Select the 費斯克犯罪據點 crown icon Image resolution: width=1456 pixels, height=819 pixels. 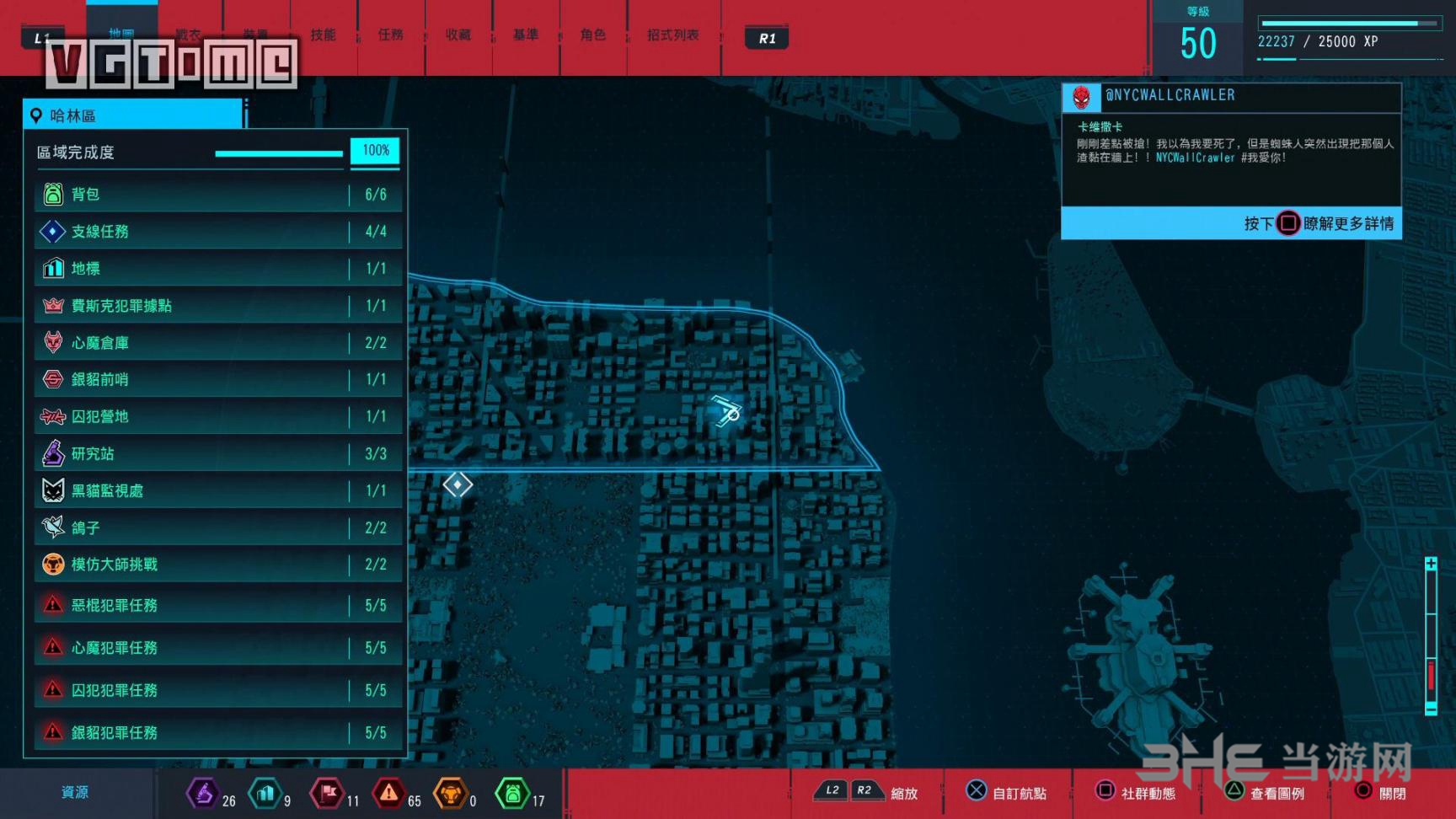pos(53,305)
